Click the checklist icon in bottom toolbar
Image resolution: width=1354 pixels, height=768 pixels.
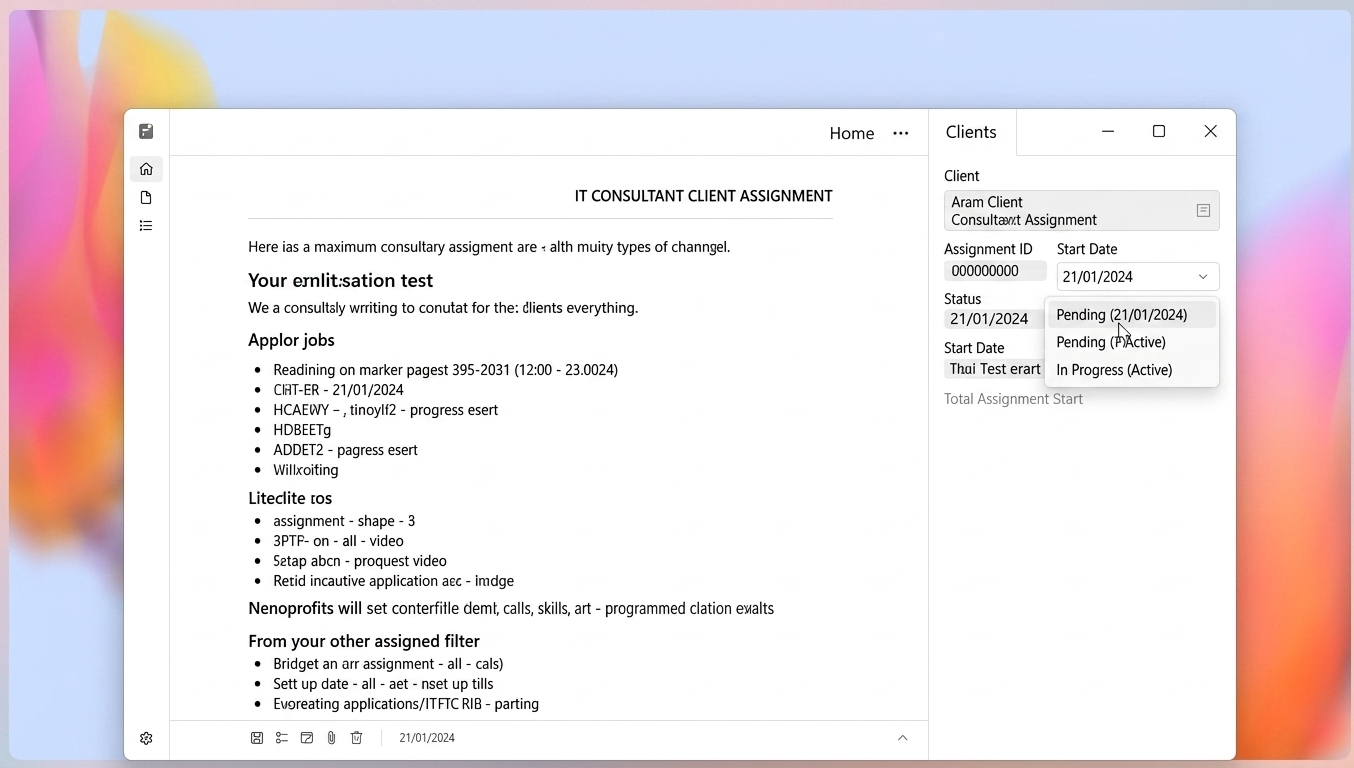tap(282, 738)
